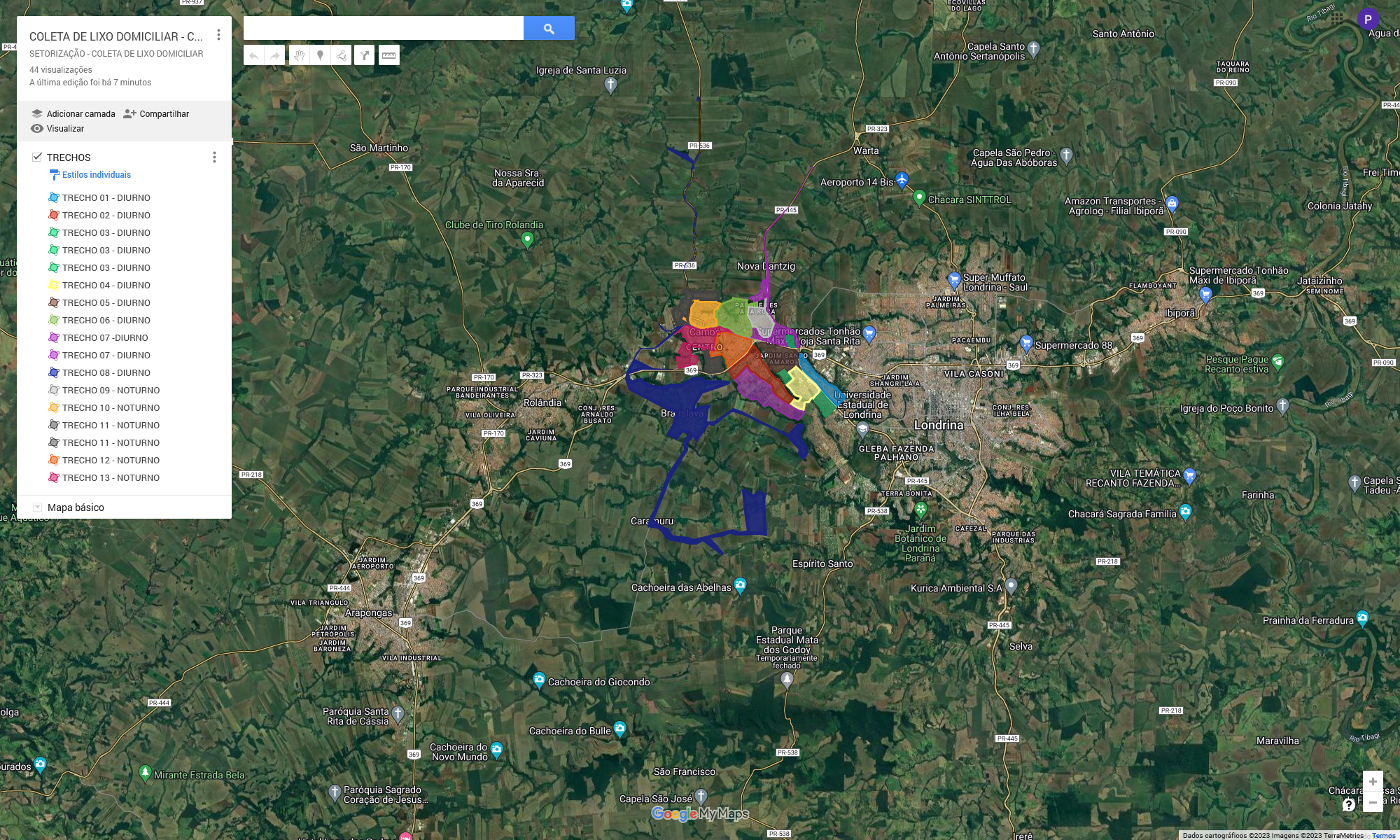This screenshot has height=840, width=1400.
Task: Click the help question mark icon
Action: click(1349, 804)
